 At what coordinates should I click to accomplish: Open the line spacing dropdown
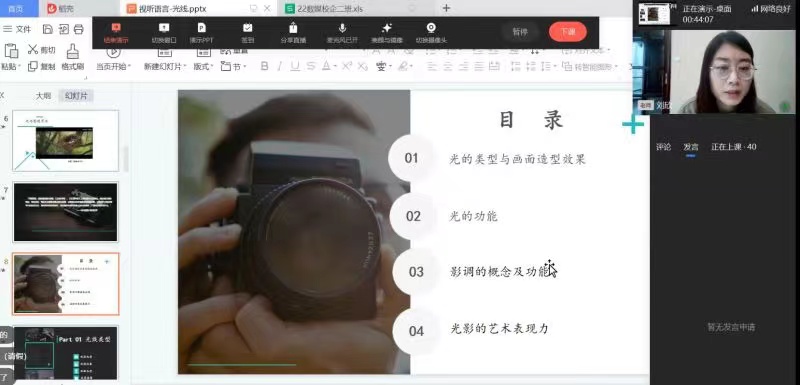click(548, 66)
